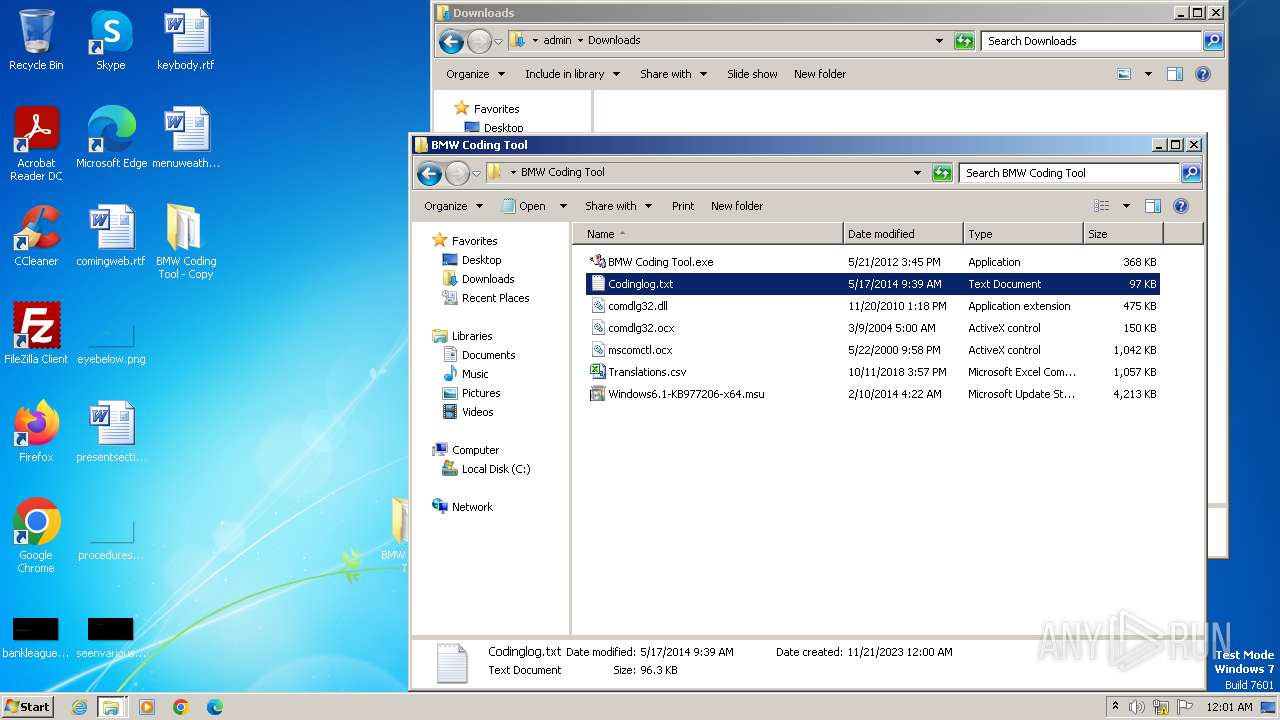Click search magnifier in BMW Coding Tool window
Image resolution: width=1280 pixels, height=720 pixels.
click(1190, 173)
